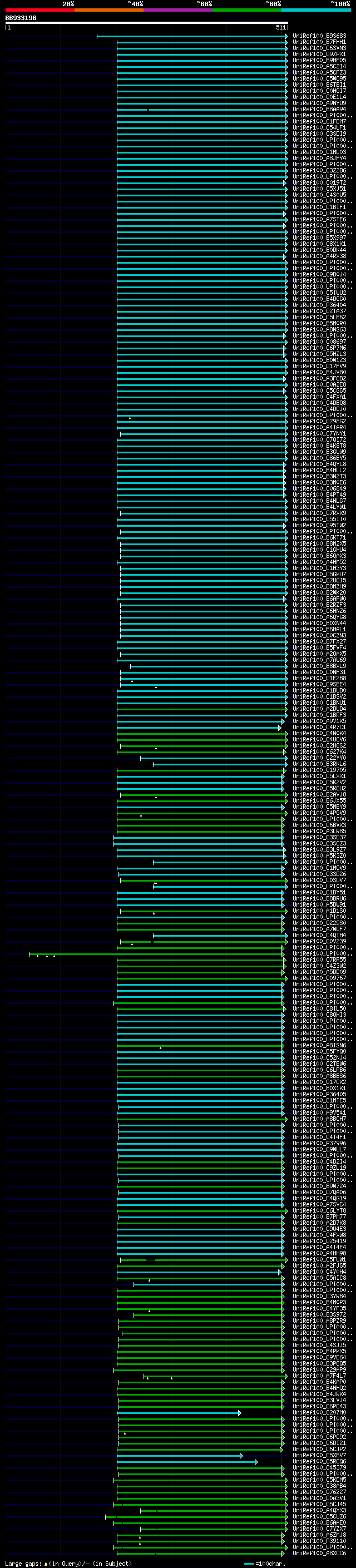Select the UniRef100_A7STE6 label
The image size is (356, 1568).
click(x=319, y=219)
